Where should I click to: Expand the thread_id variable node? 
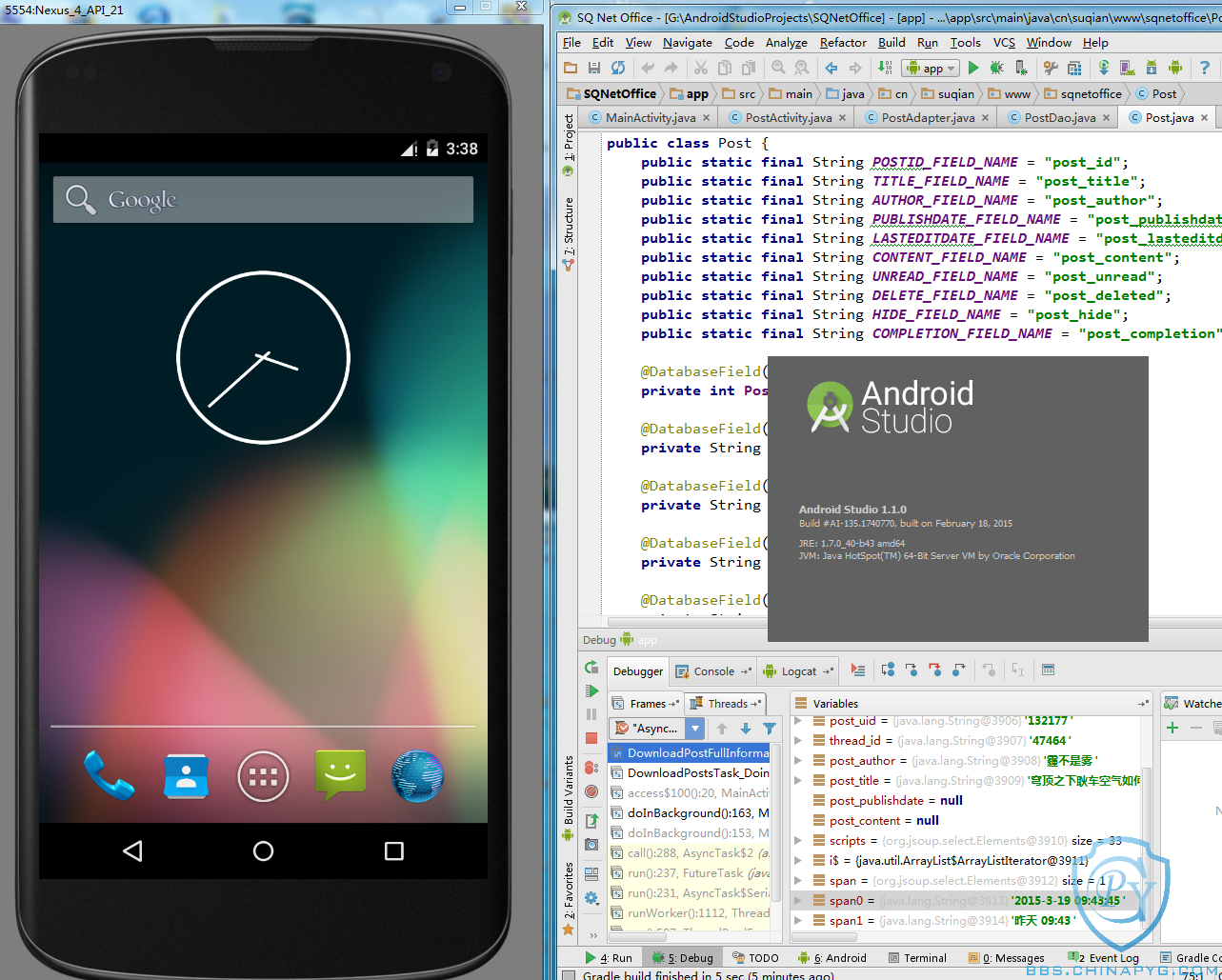click(x=798, y=740)
